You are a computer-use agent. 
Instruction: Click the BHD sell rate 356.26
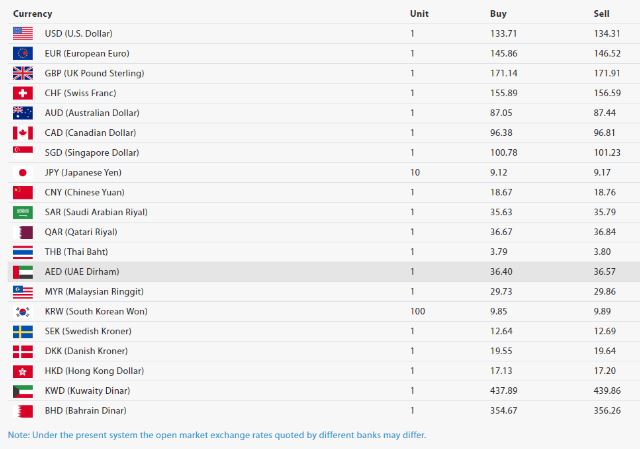607,410
